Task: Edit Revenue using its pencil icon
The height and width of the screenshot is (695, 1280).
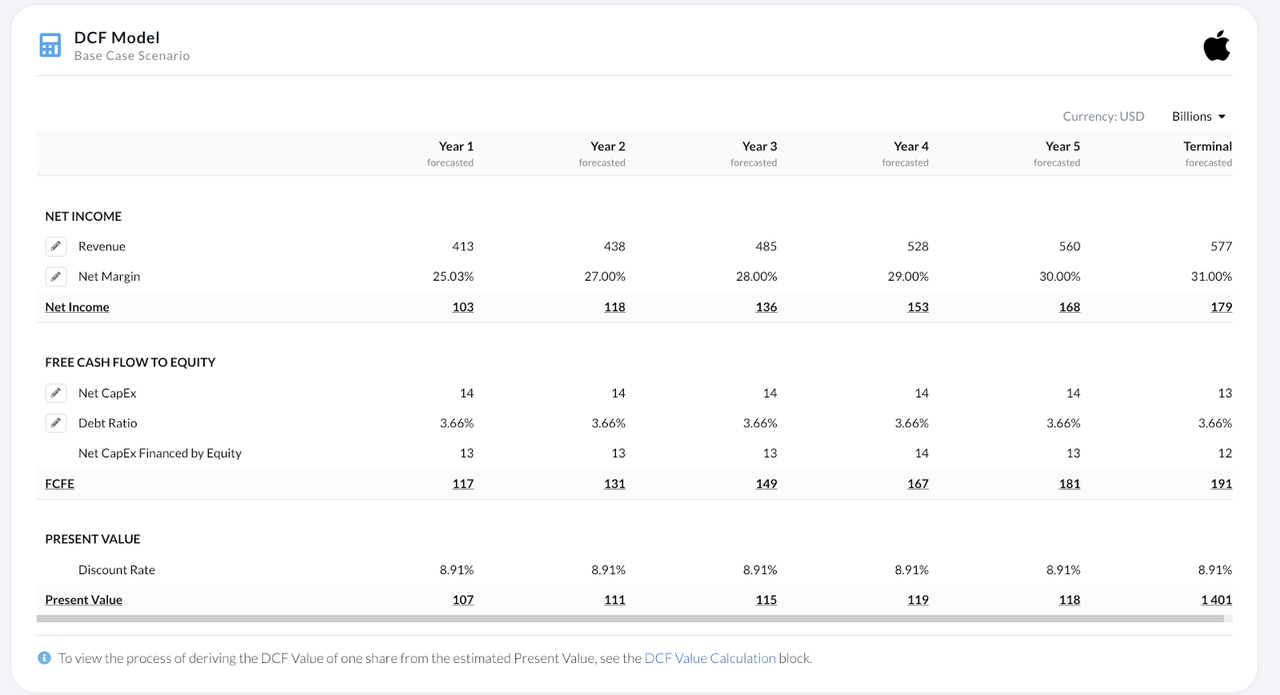Action: click(56, 246)
